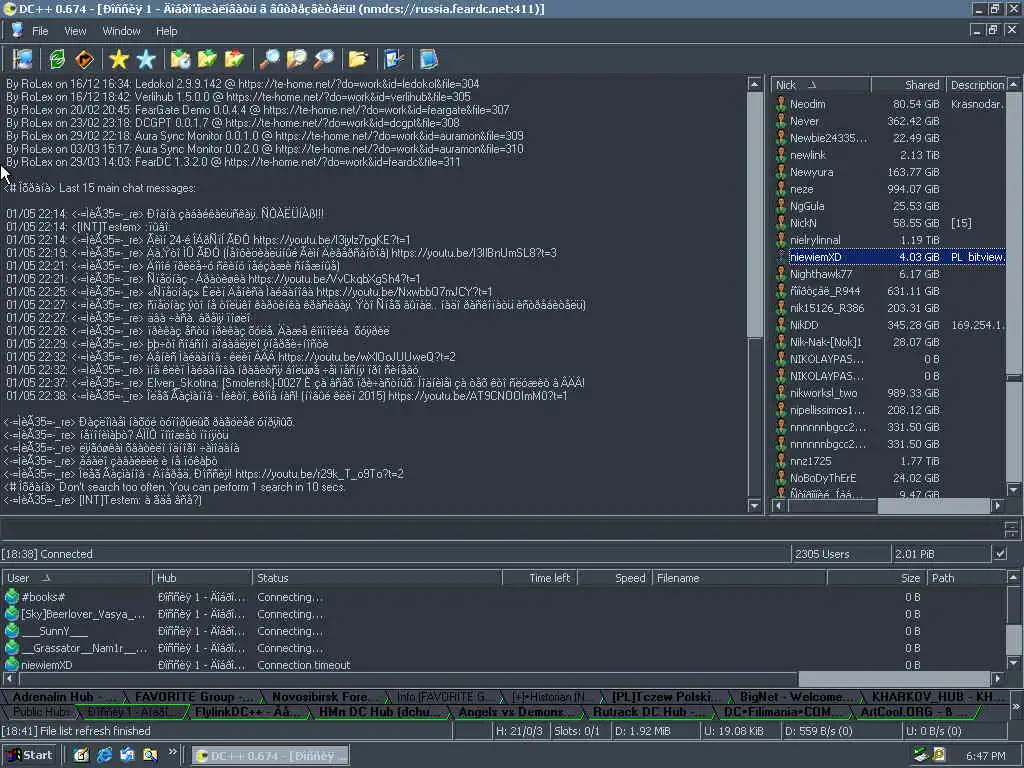Click the Open File List folder icon
The height and width of the screenshot is (768, 1024).
pos(358,59)
